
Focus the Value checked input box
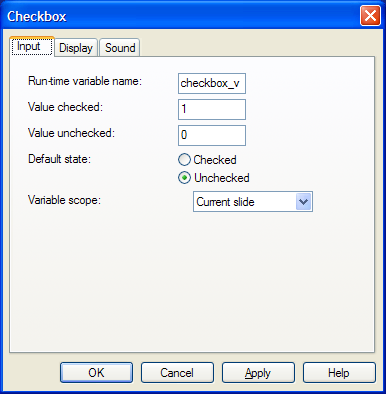(212, 109)
